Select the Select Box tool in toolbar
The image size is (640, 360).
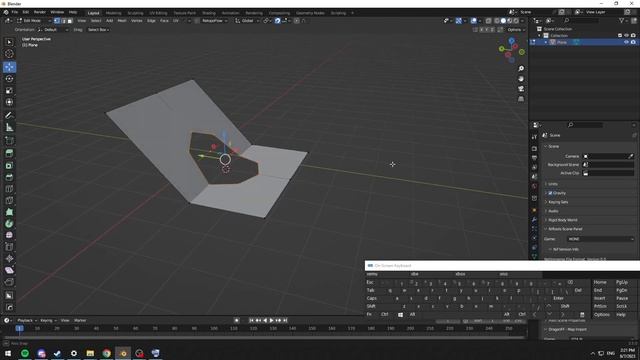[9, 42]
